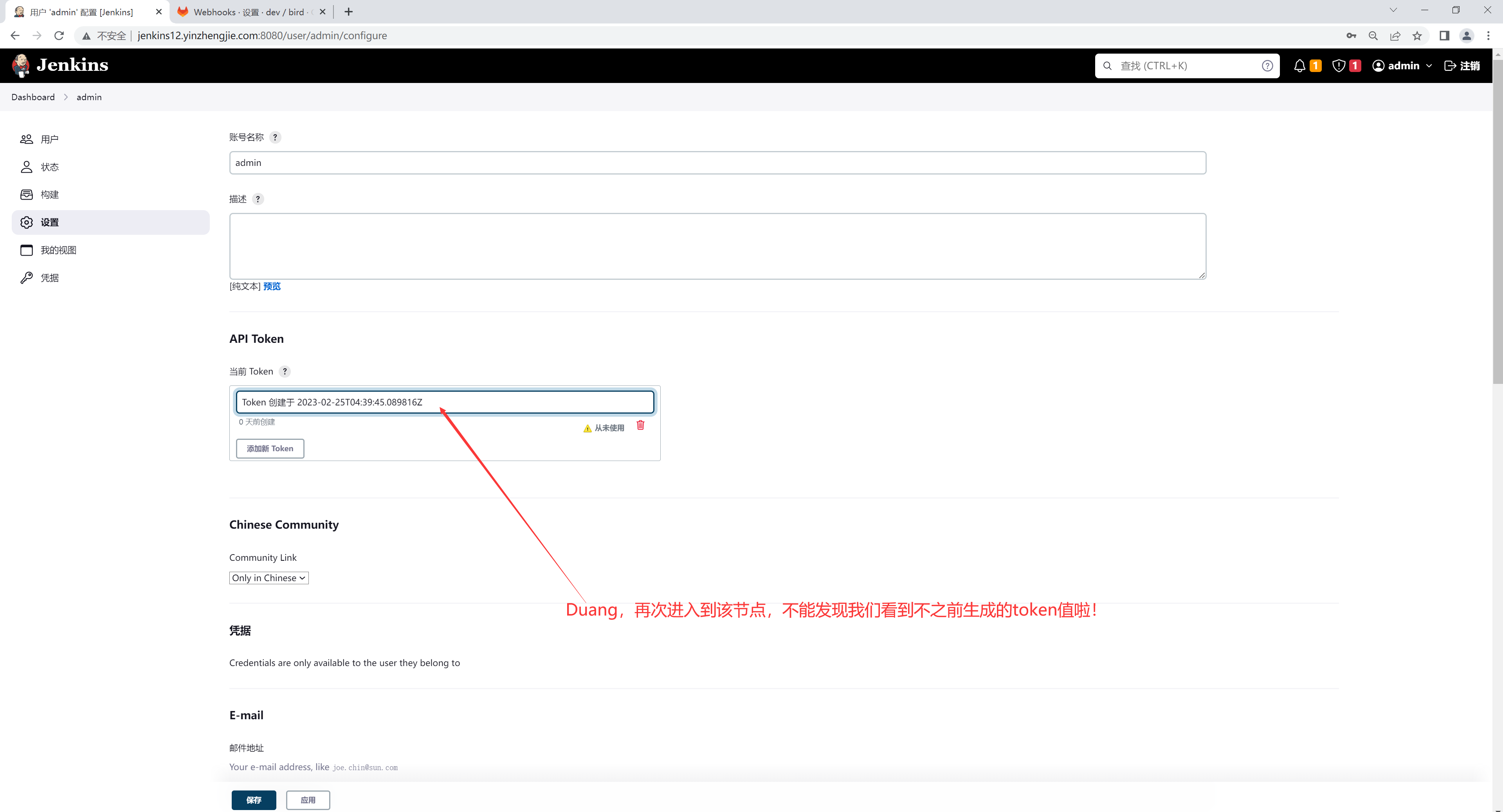Expand the Dashboard breadcrumb chevron

[x=65, y=97]
